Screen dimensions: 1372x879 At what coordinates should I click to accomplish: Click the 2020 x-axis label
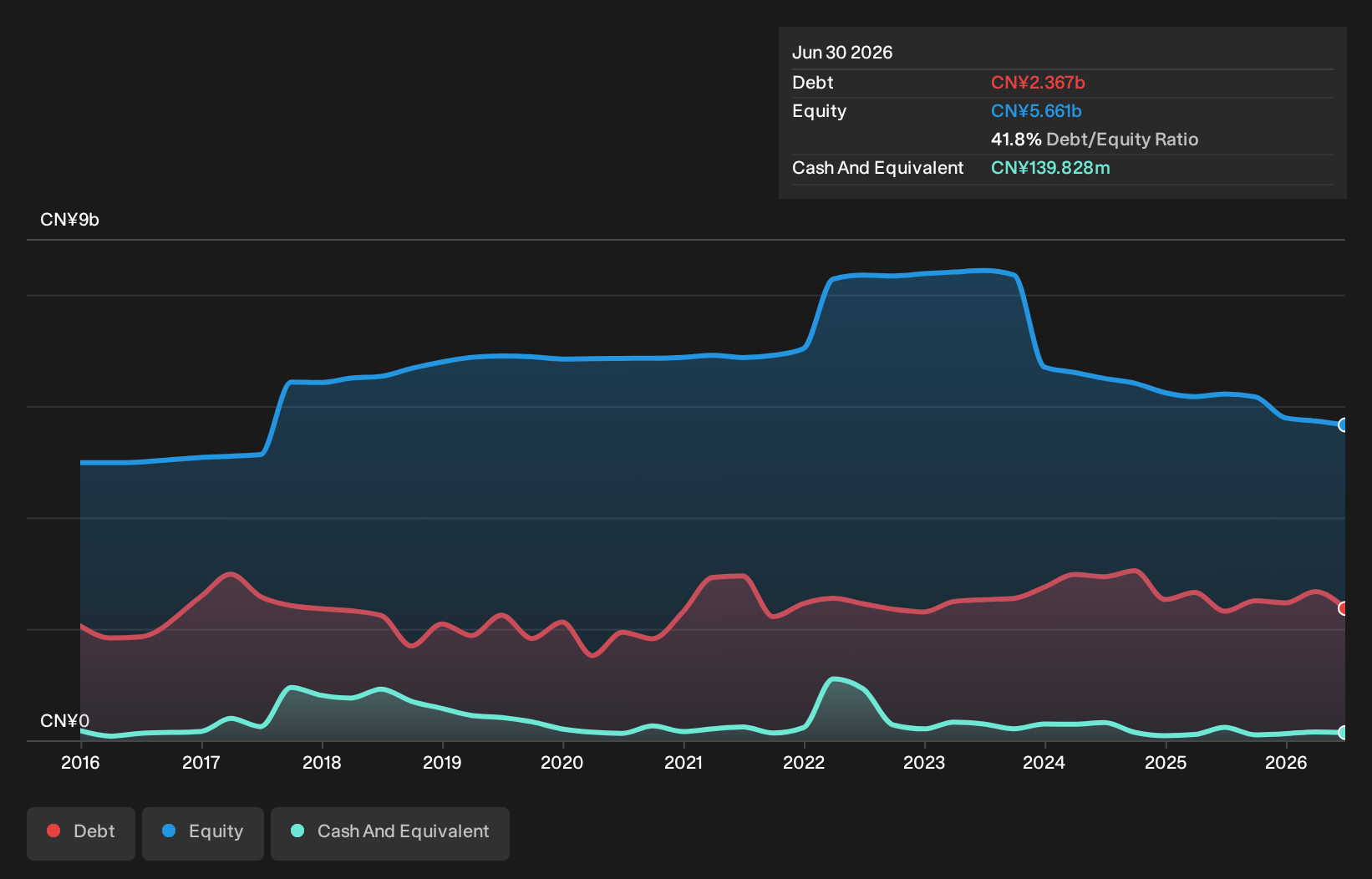562,762
